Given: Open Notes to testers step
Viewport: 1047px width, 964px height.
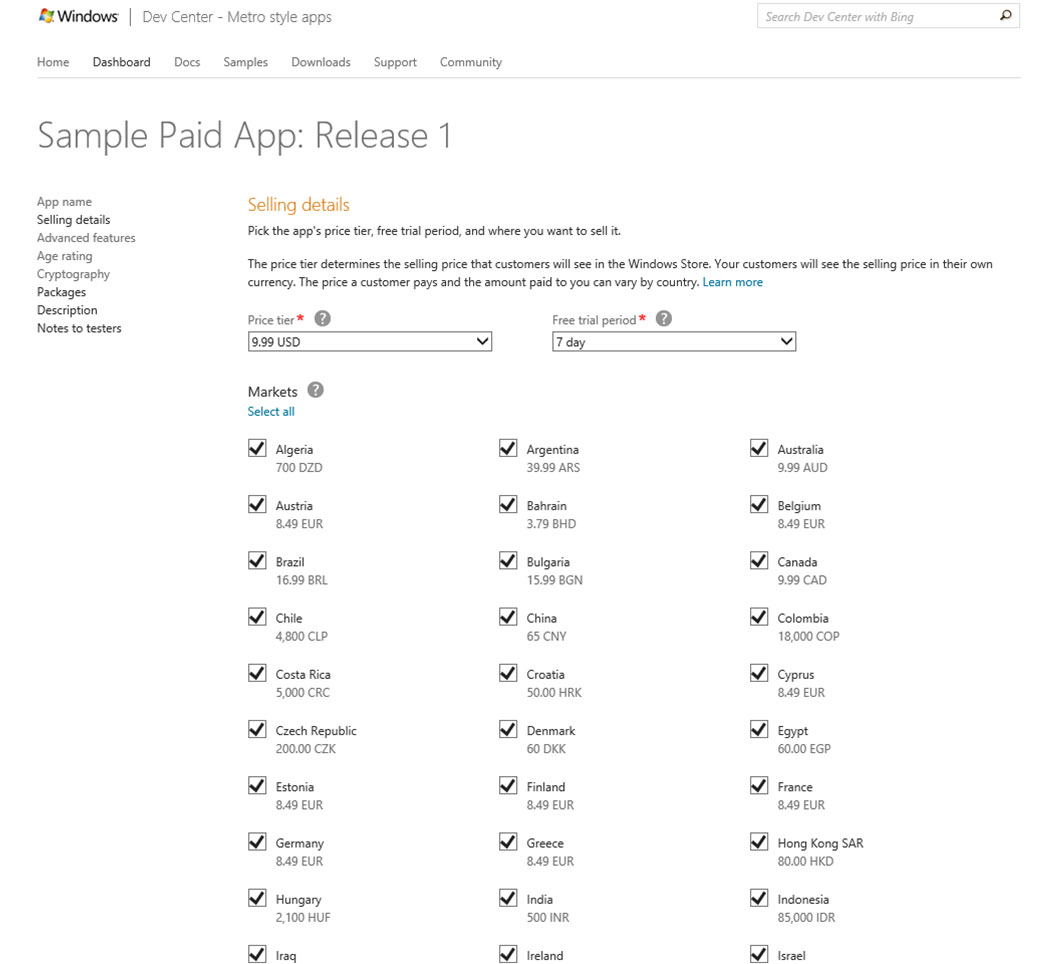Looking at the screenshot, I should pos(79,328).
